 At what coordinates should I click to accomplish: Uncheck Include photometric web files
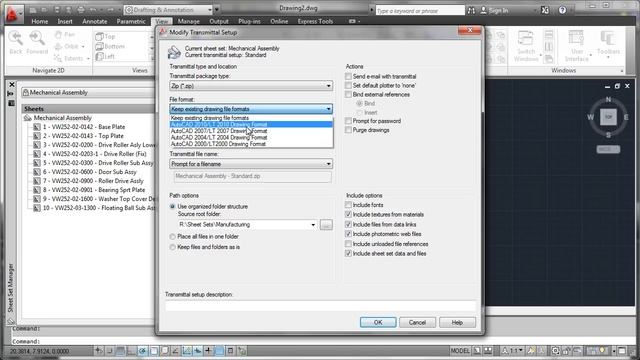coord(348,234)
